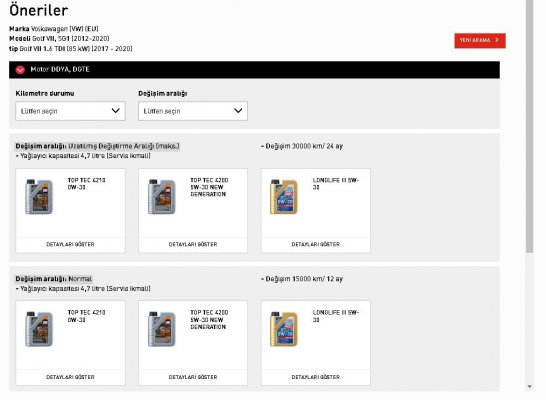Click Longlife III bottle image in Normal interval
Image resolution: width=546 pixels, height=400 pixels.
point(284,329)
